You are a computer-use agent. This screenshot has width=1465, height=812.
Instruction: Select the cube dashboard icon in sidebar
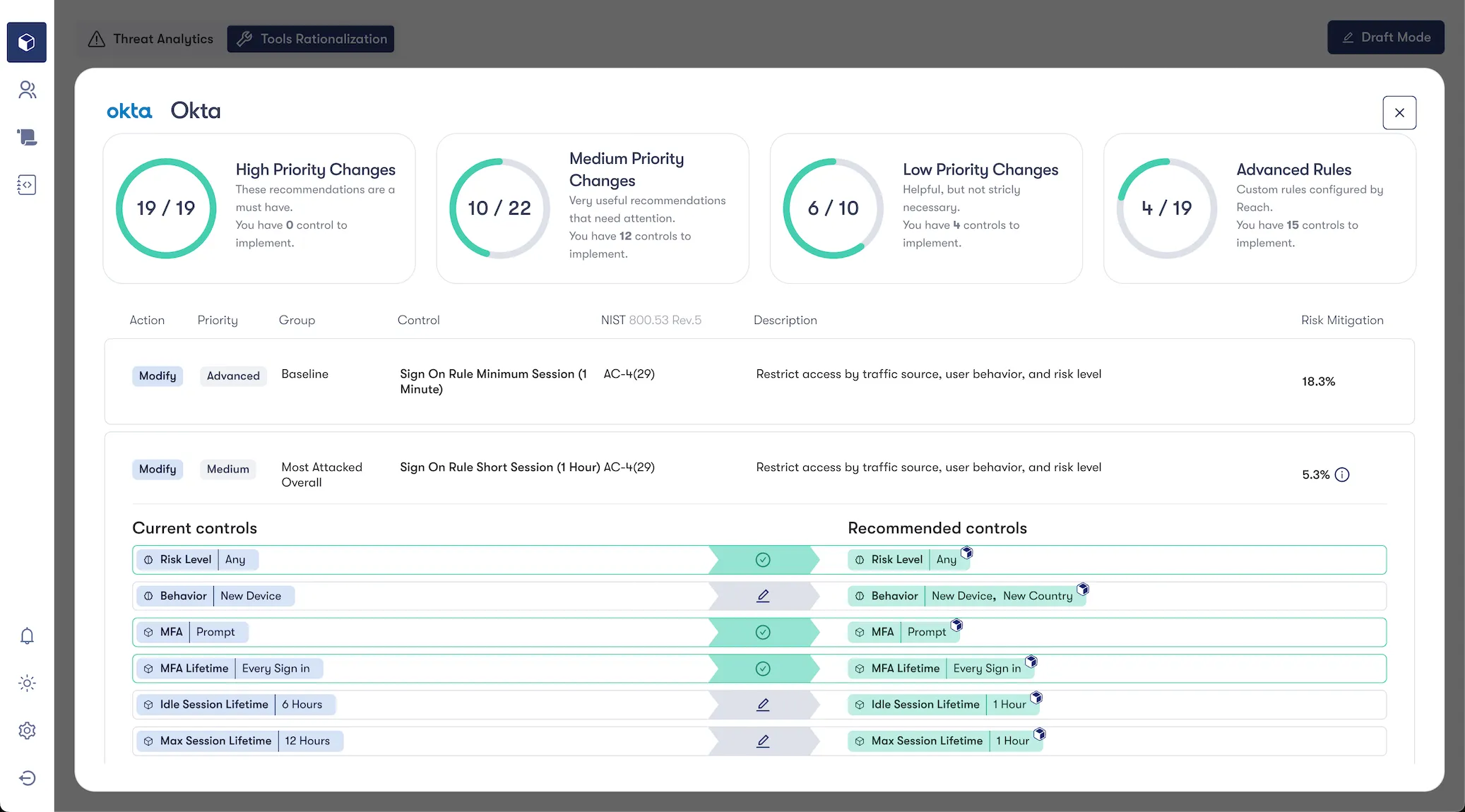tap(26, 42)
